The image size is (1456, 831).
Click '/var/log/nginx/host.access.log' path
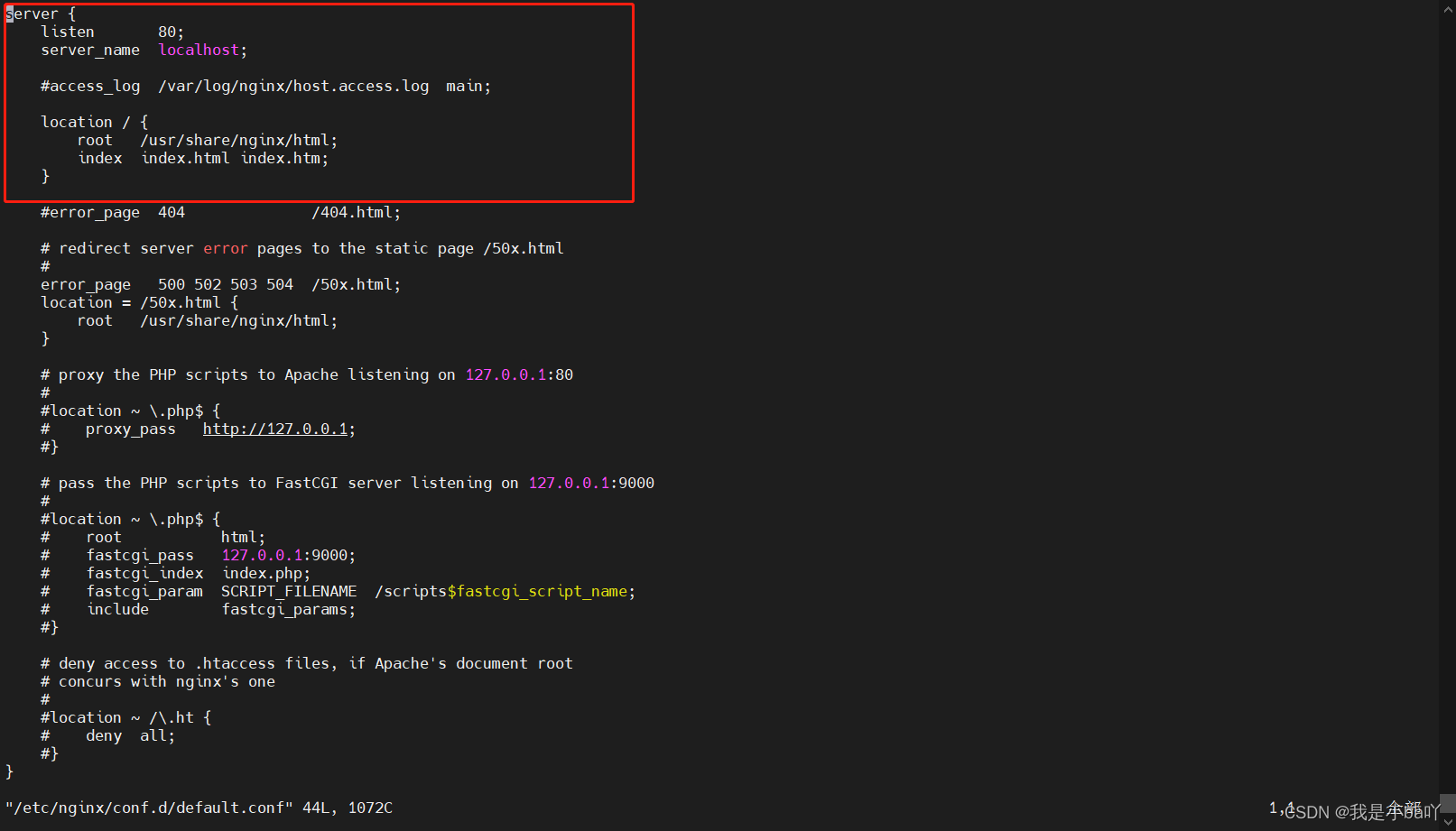pos(293,87)
